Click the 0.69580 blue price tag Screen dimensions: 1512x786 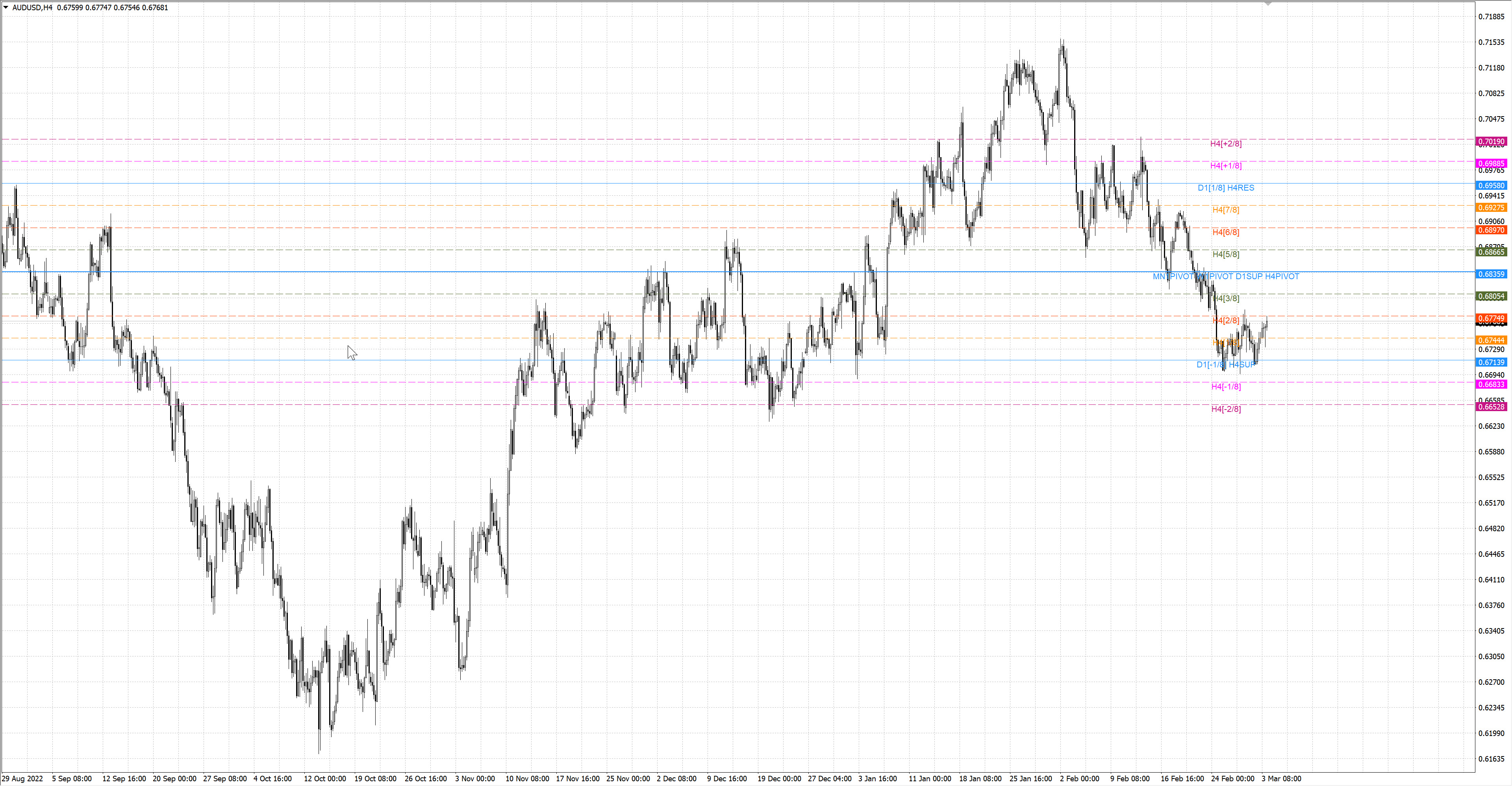(1491, 185)
